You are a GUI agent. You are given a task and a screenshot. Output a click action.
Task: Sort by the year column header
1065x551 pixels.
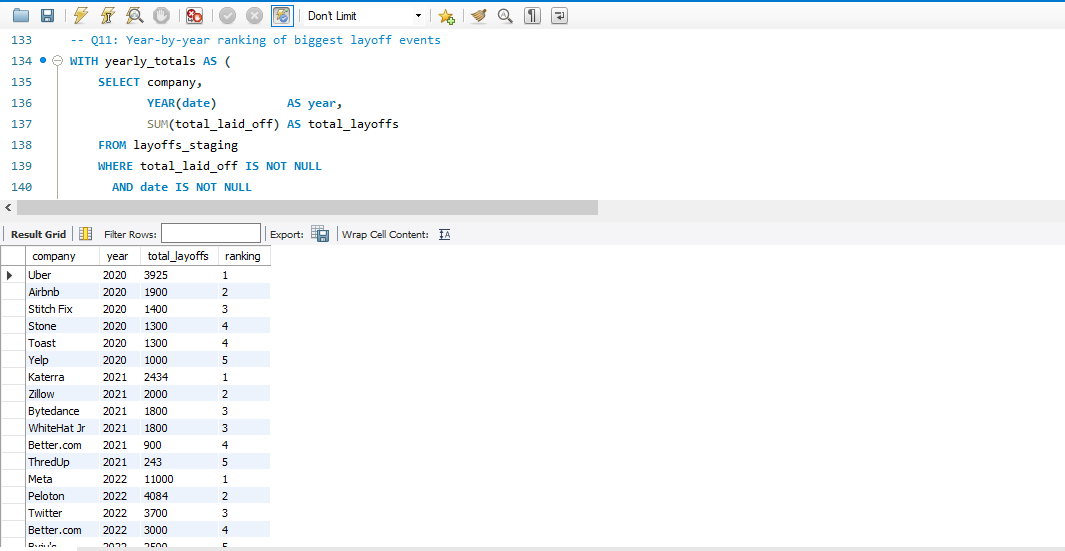point(120,256)
